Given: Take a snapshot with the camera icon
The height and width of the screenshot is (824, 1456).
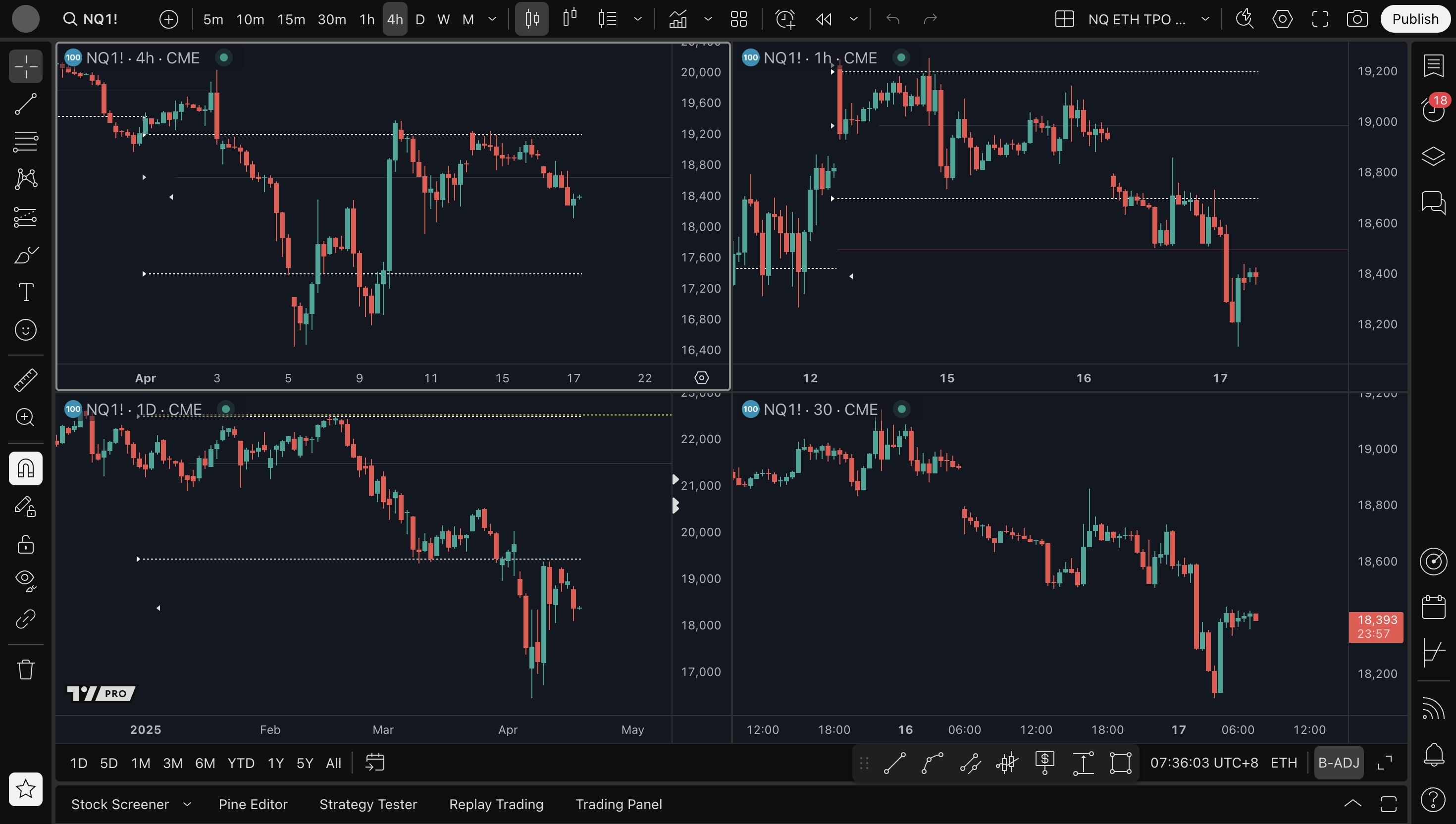Looking at the screenshot, I should point(1357,19).
